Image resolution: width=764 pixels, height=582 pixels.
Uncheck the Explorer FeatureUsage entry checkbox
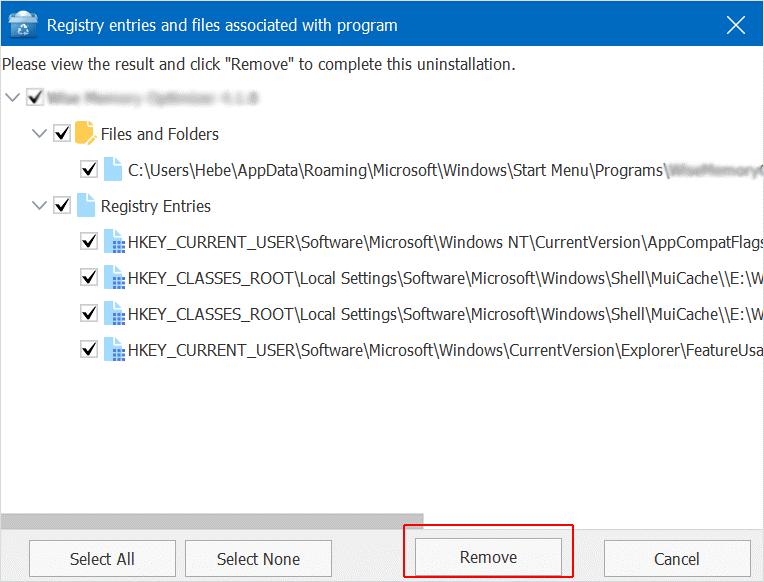point(89,349)
